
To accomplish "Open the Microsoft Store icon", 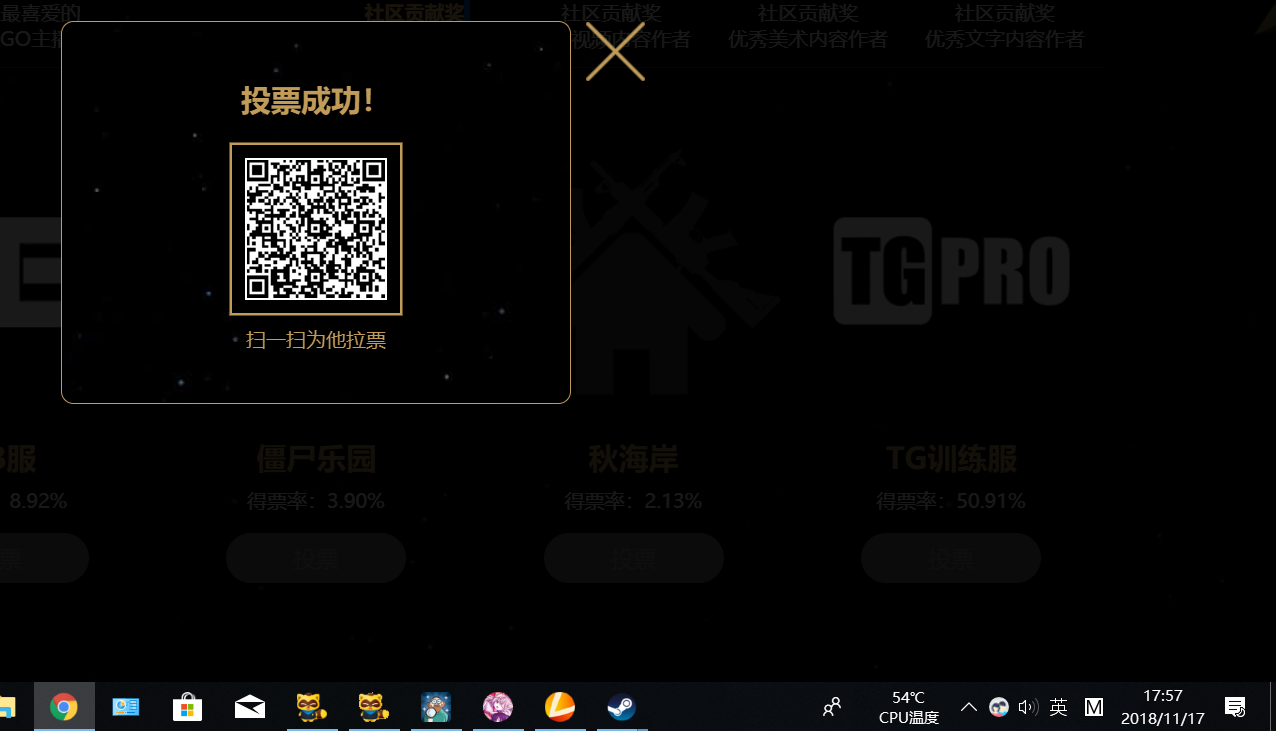I will point(187,707).
